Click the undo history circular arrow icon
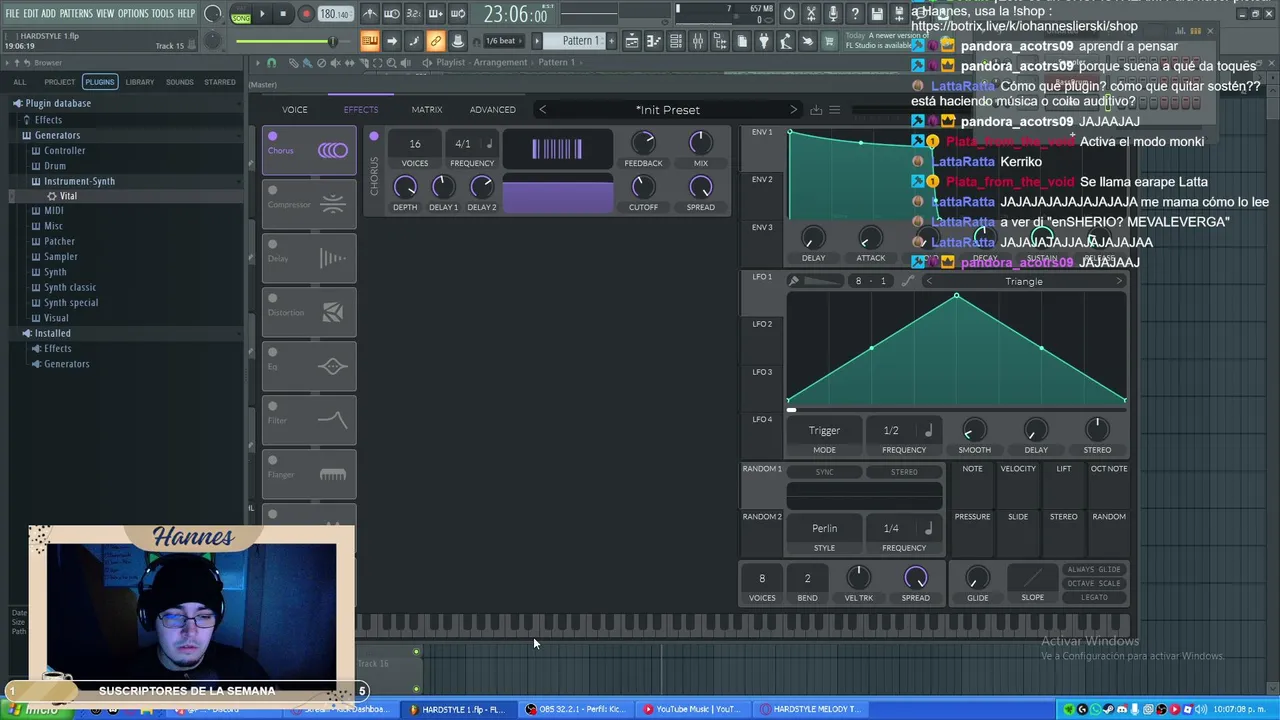1280x720 pixels. point(789,14)
